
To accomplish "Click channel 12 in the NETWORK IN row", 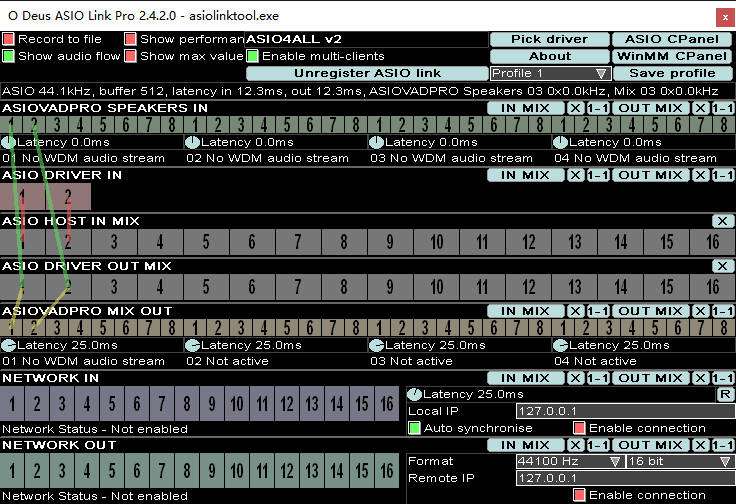I will point(287,405).
